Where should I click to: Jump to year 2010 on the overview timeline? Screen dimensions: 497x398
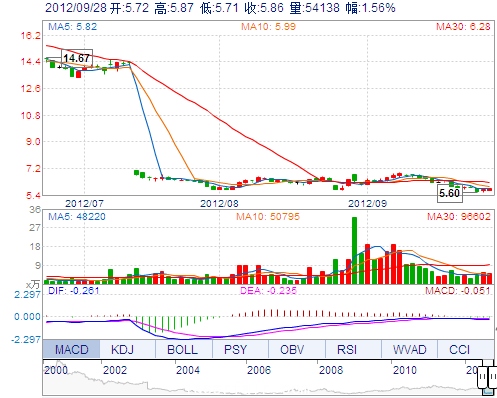[x=405, y=370]
